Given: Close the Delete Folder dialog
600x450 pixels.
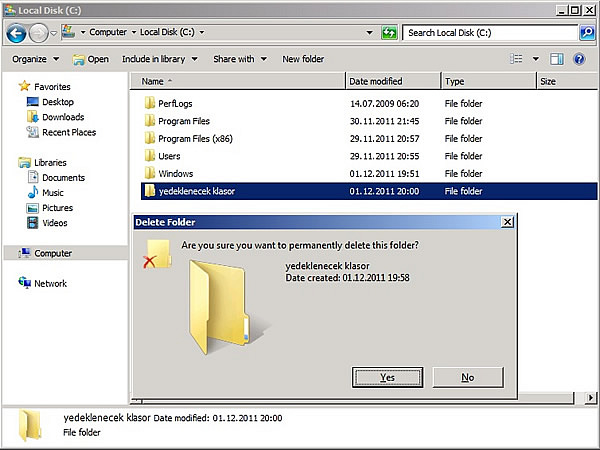Looking at the screenshot, I should tap(507, 222).
